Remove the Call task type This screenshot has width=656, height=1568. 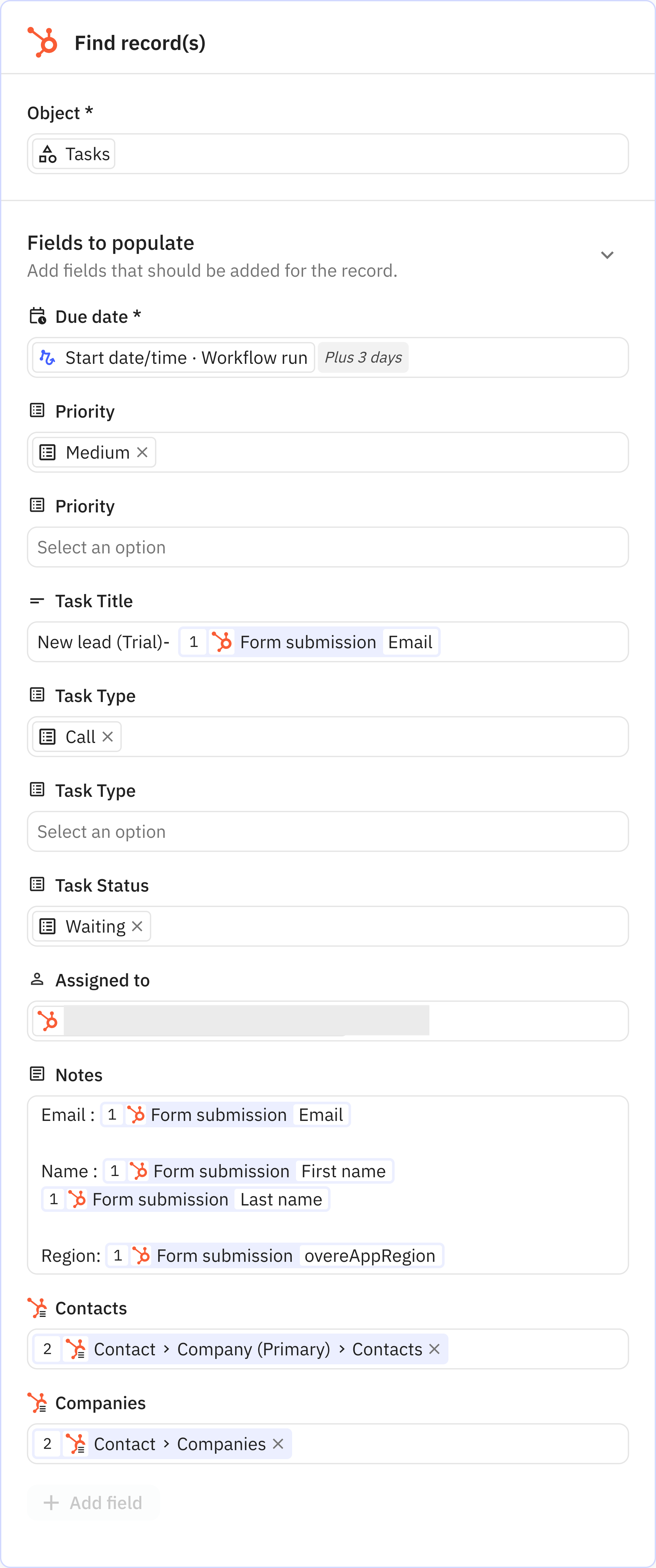tap(108, 737)
